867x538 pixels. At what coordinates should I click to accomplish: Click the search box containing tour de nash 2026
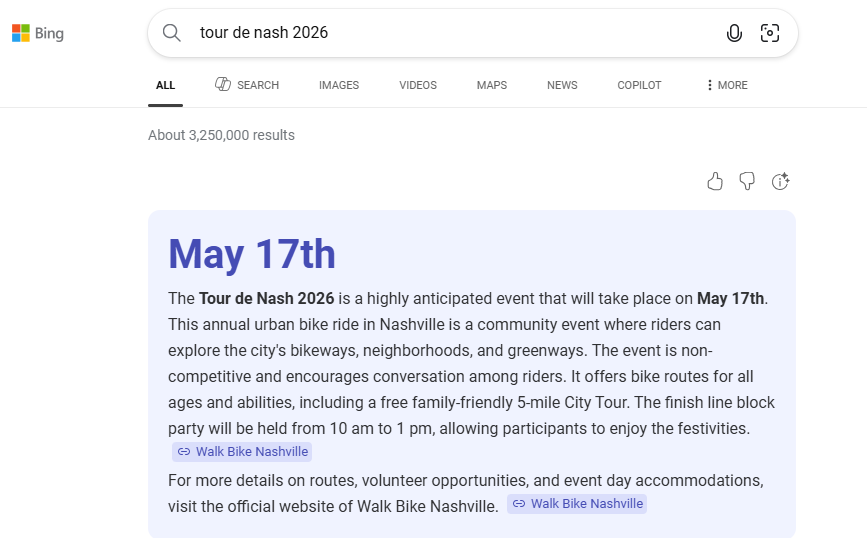[x=450, y=33]
